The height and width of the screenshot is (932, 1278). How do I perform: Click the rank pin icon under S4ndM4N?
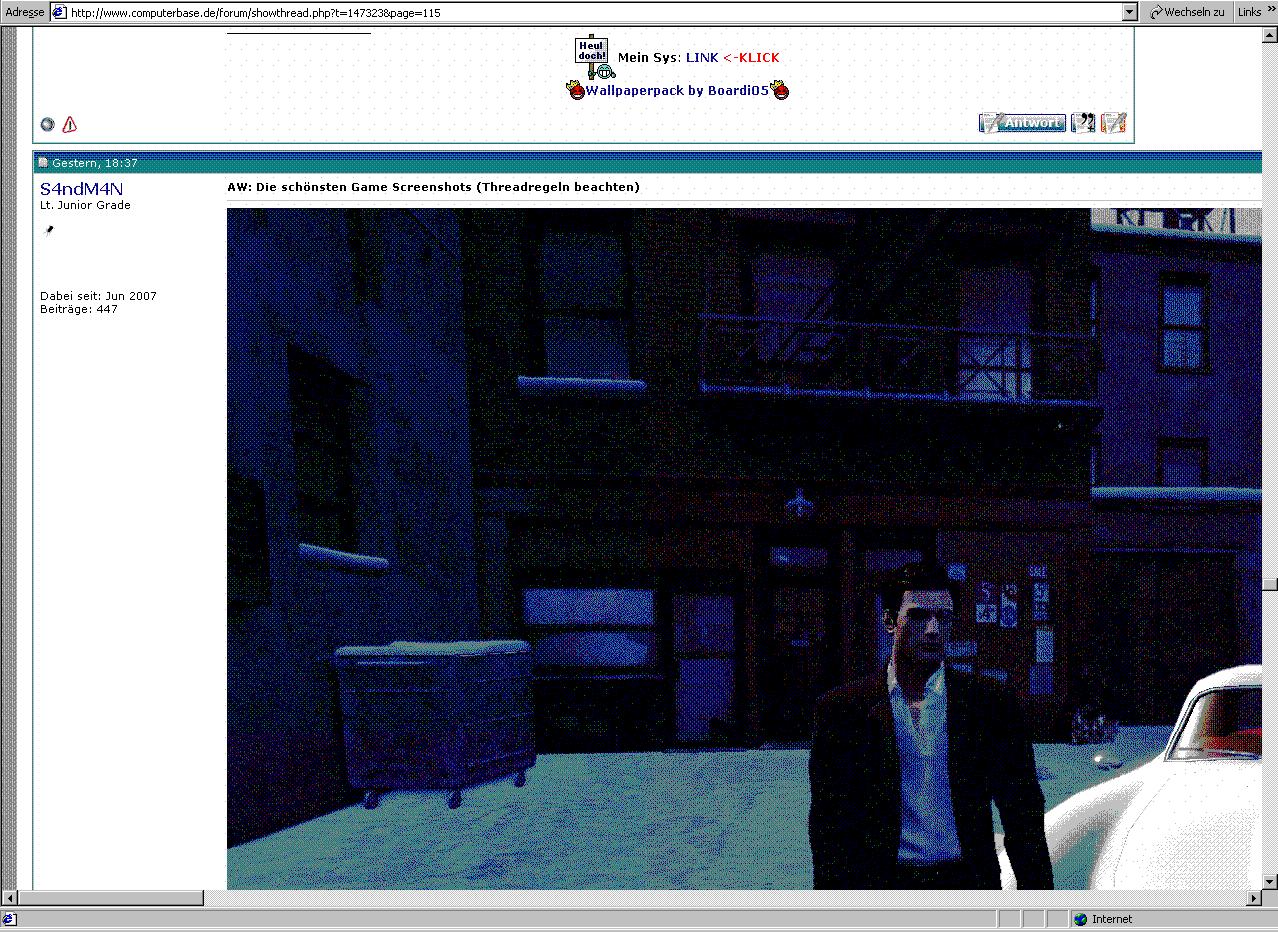point(49,230)
